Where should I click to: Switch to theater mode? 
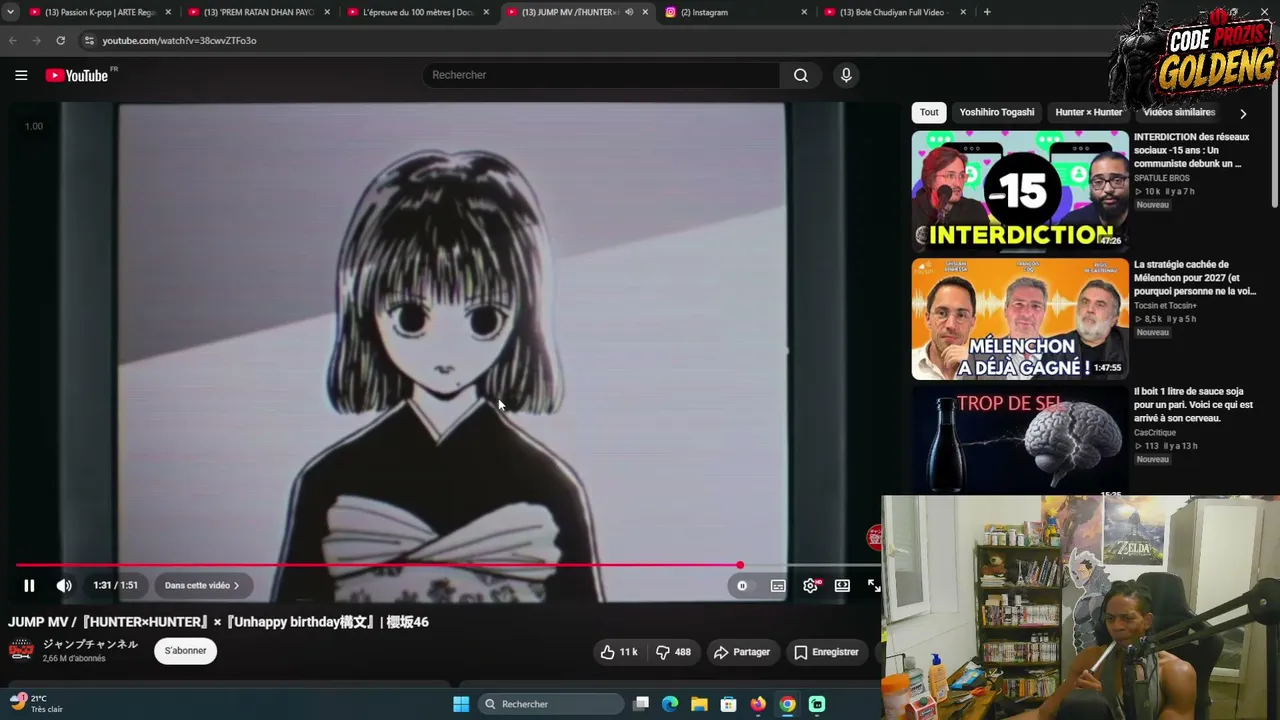pos(842,586)
